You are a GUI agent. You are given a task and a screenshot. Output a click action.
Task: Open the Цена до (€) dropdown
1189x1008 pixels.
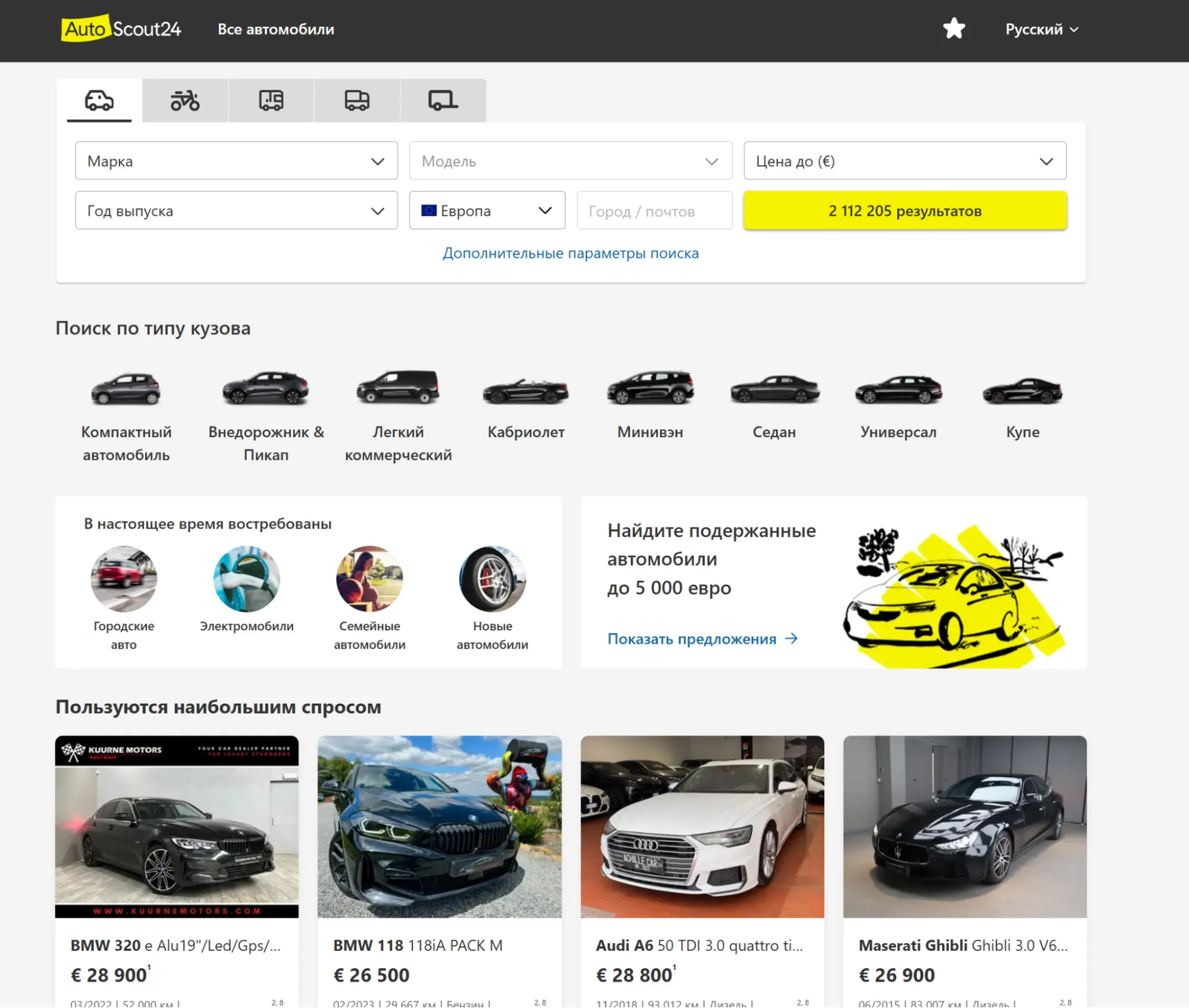click(x=905, y=161)
